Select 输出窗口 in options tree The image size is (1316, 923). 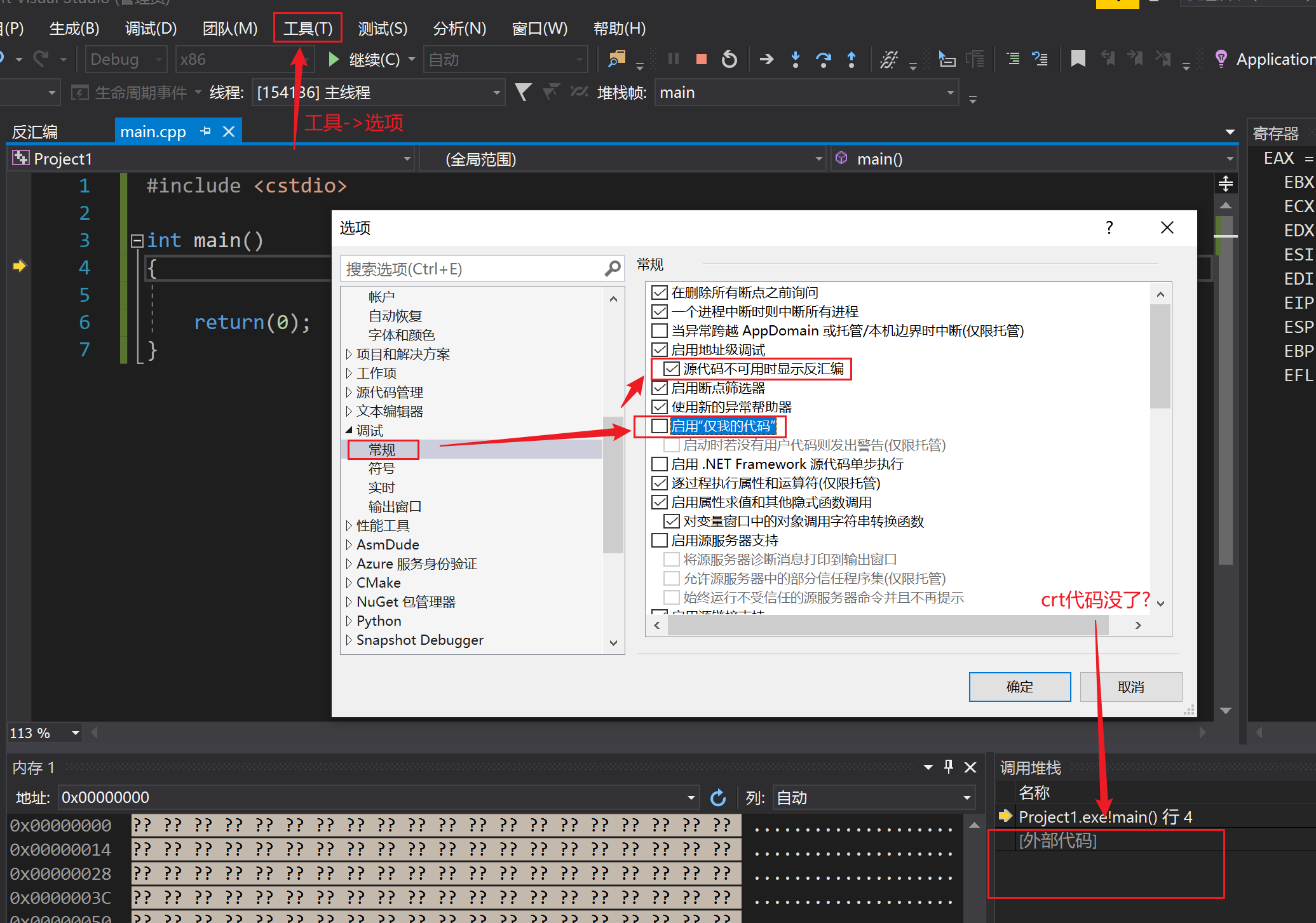[x=395, y=506]
